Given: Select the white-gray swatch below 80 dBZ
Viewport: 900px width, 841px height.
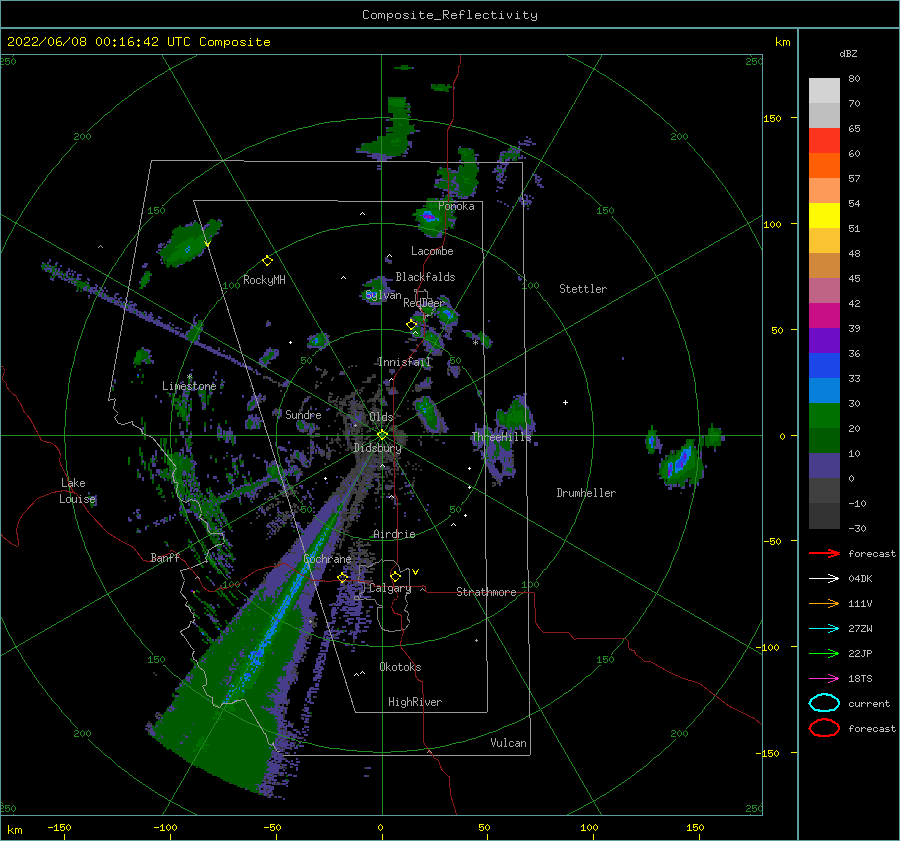Looking at the screenshot, I should click(x=824, y=91).
